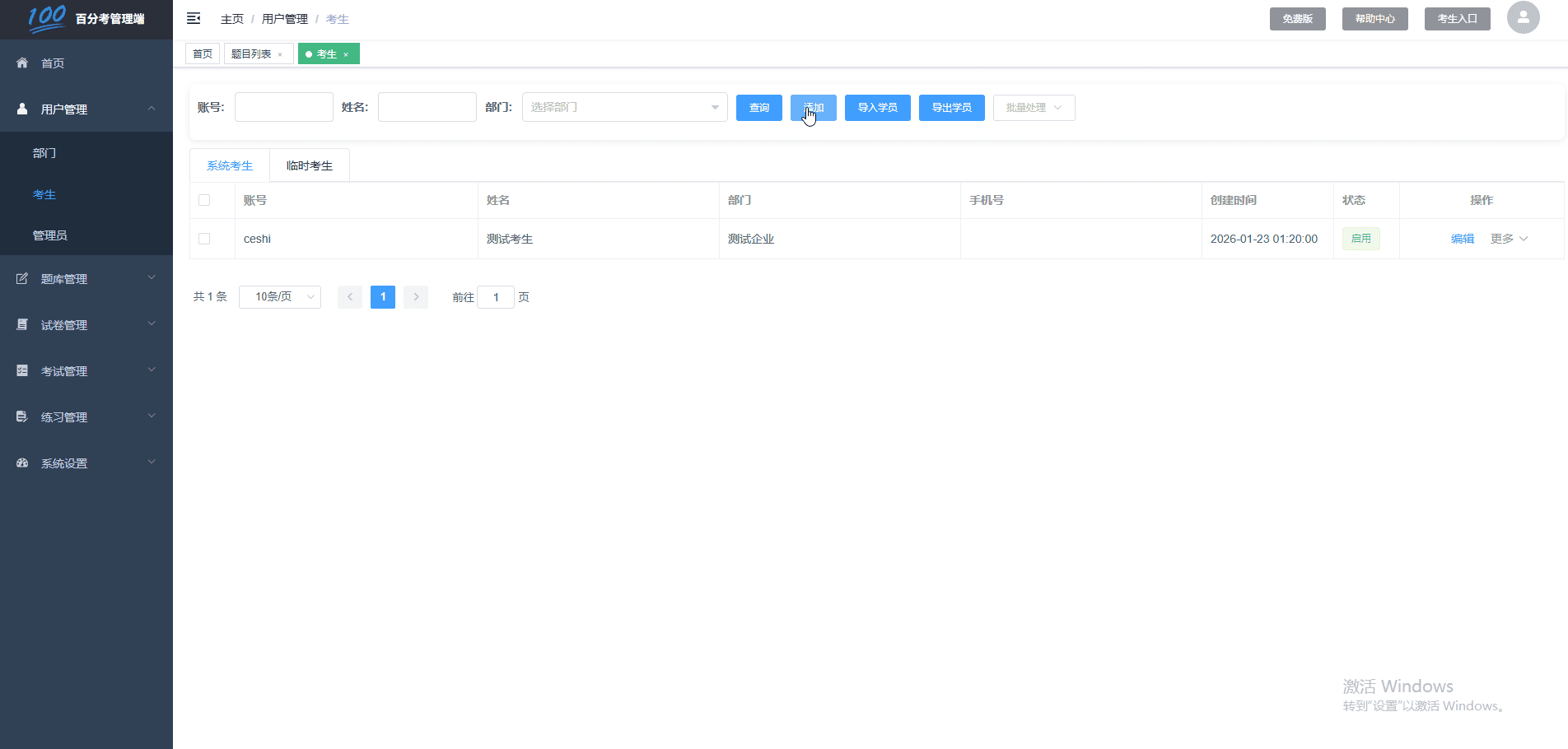Click the 练习管理 icon in the sidebar
The image size is (1568, 749).
(x=22, y=417)
